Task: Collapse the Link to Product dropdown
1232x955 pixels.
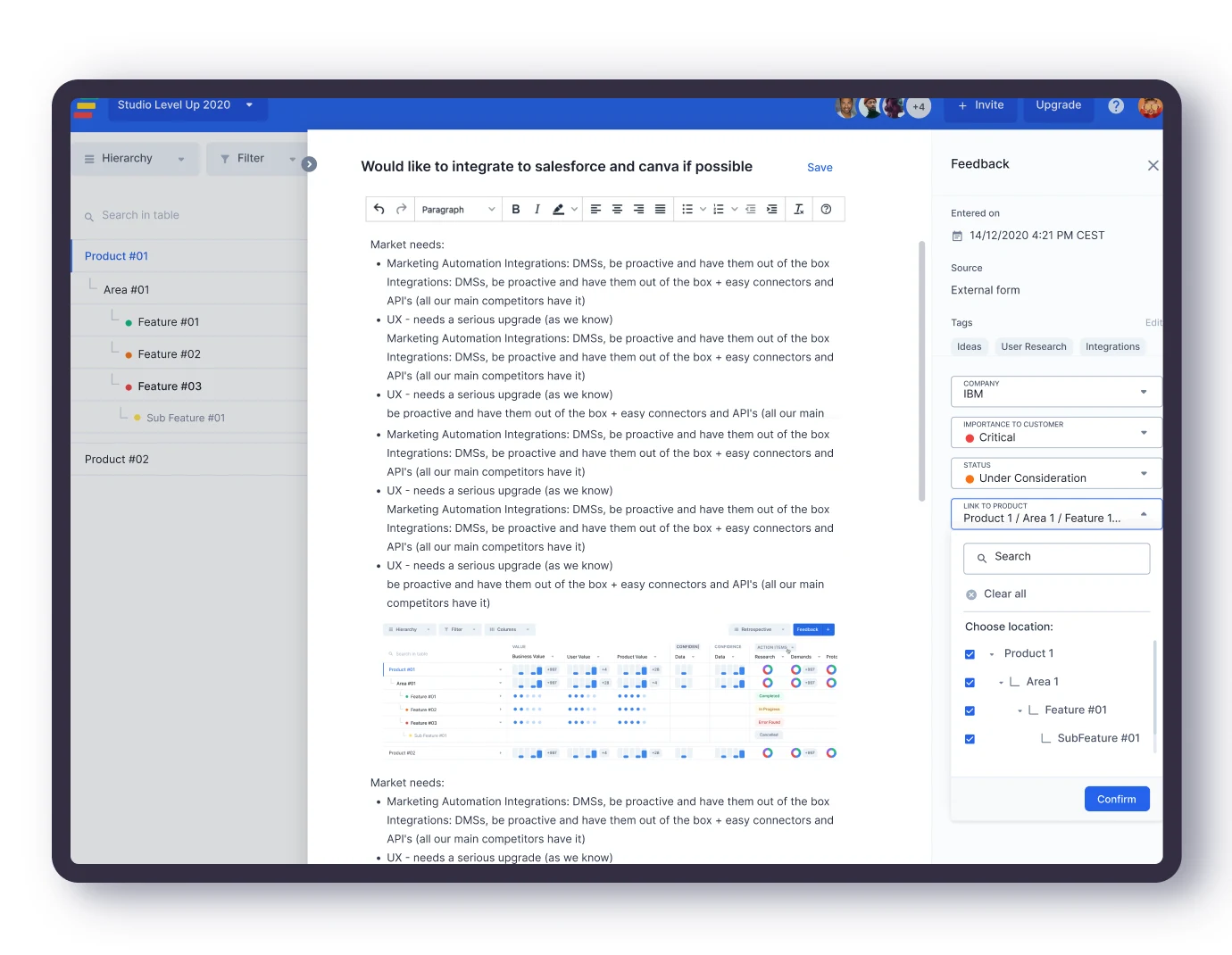Action: pos(1056,513)
